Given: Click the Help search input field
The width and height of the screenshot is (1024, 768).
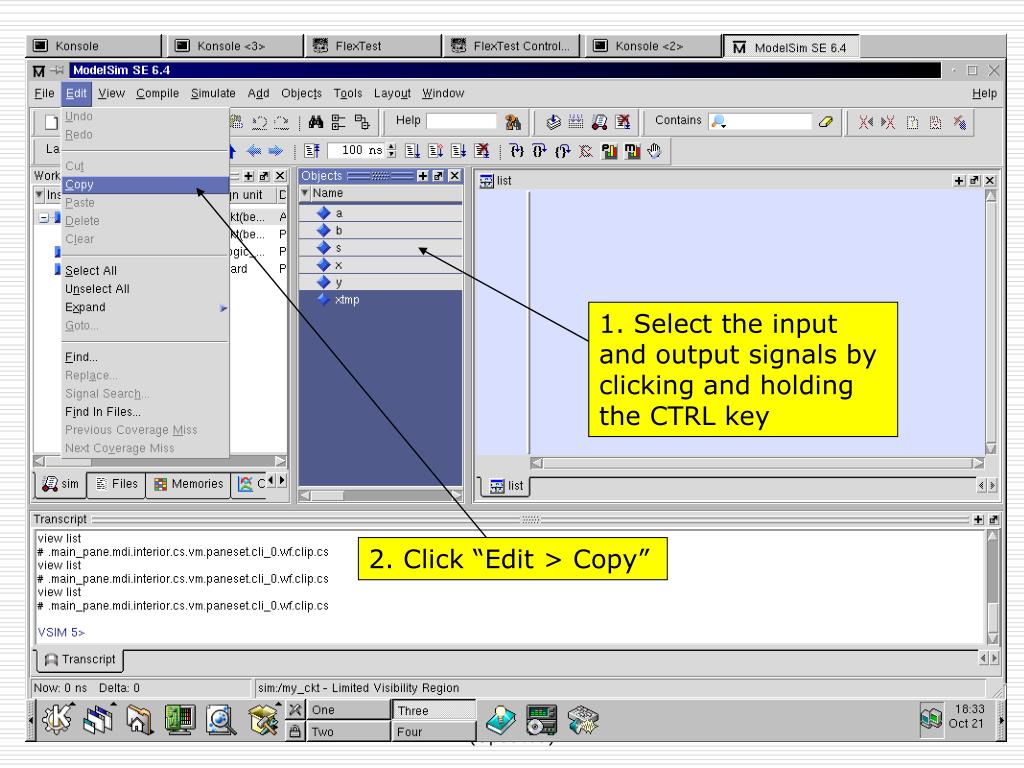Looking at the screenshot, I should tap(461, 121).
